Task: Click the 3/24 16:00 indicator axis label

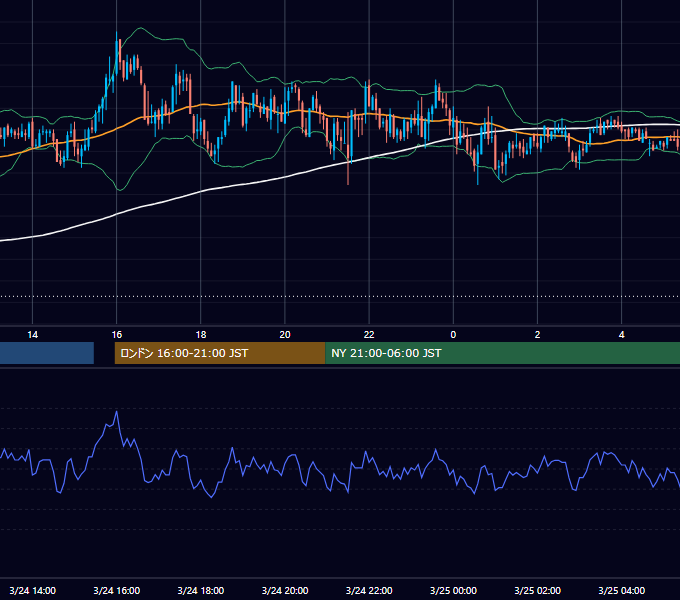Action: (x=117, y=590)
